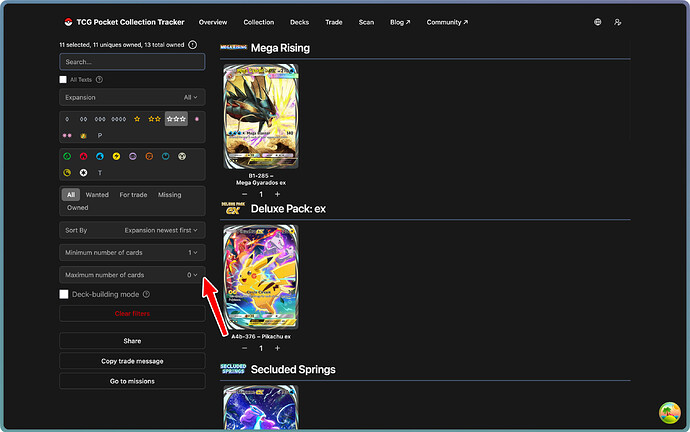Screen dimensions: 690x432
Task: Click the card search input field
Action: tap(132, 62)
